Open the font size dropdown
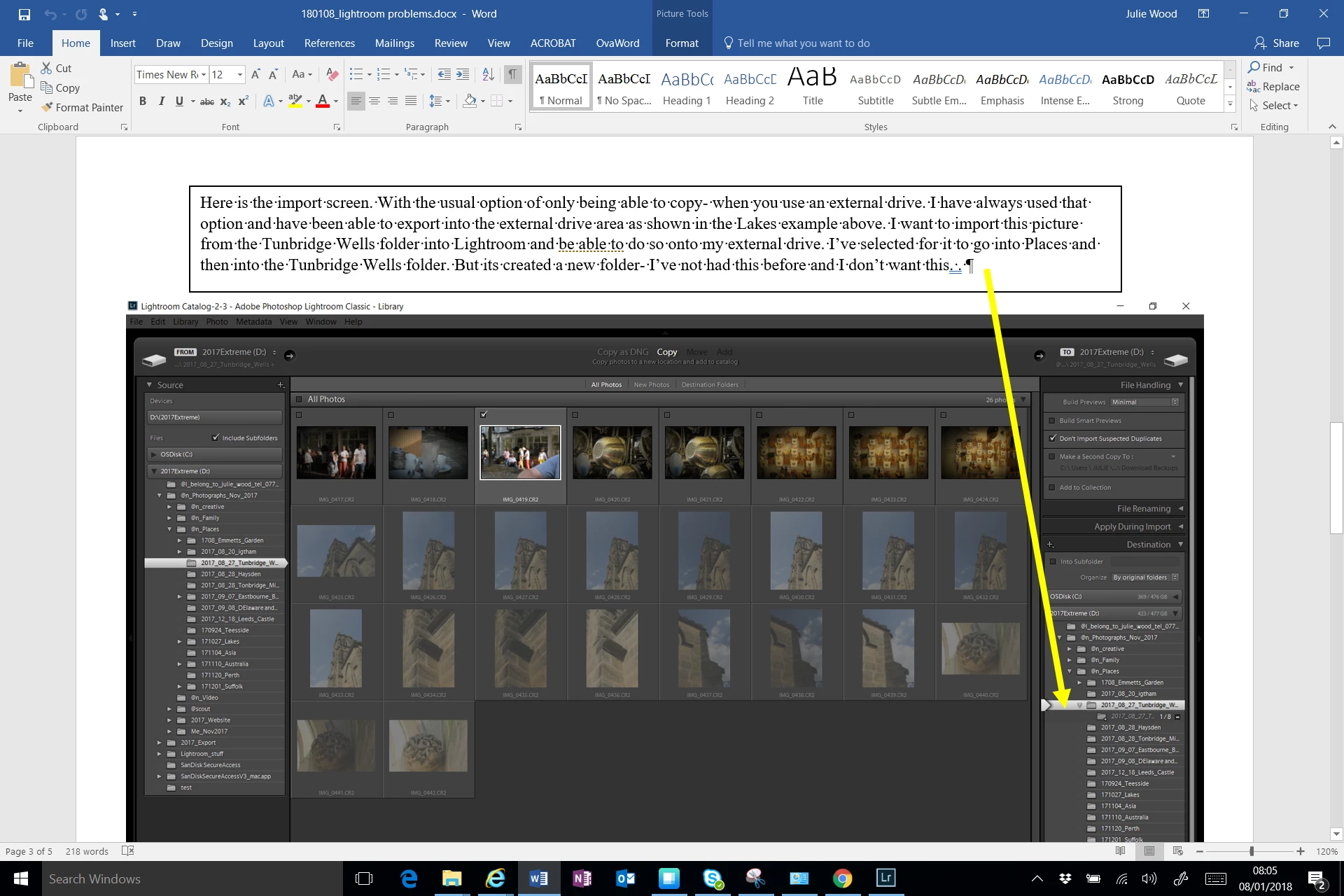Image resolution: width=1344 pixels, height=896 pixels. tap(240, 74)
